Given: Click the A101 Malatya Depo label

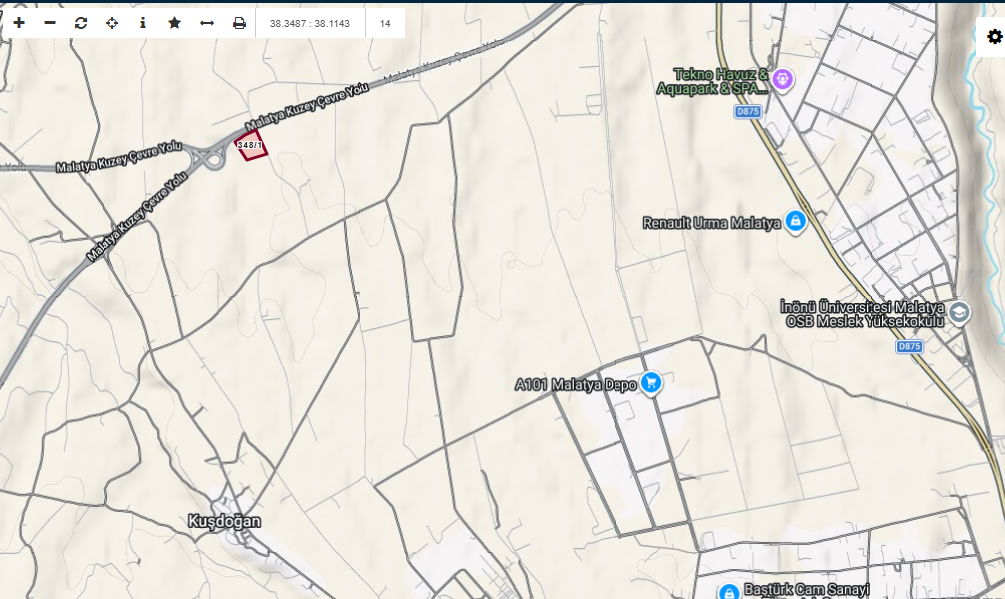Looking at the screenshot, I should point(576,384).
